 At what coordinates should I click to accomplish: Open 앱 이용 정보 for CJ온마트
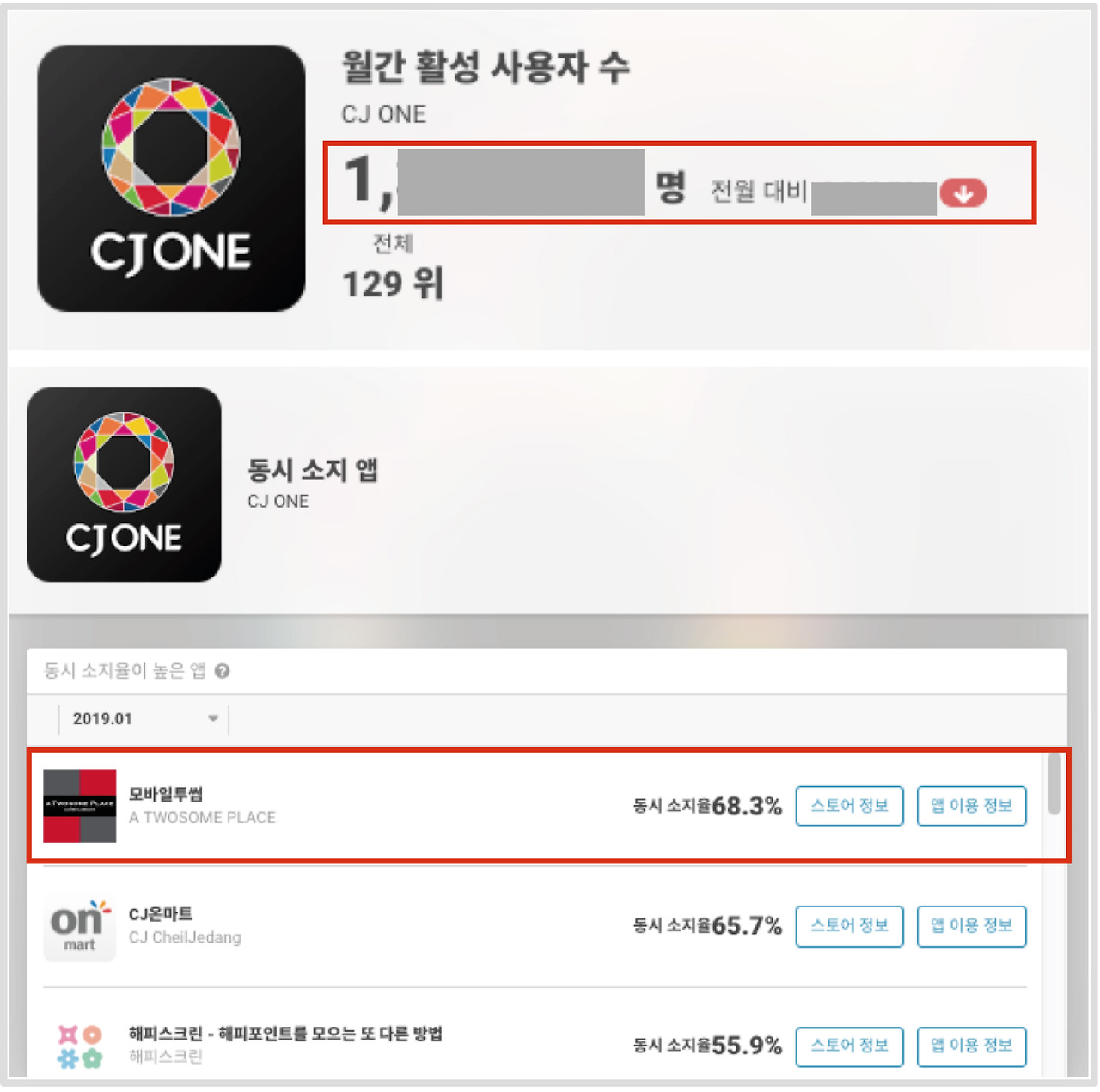(x=971, y=926)
